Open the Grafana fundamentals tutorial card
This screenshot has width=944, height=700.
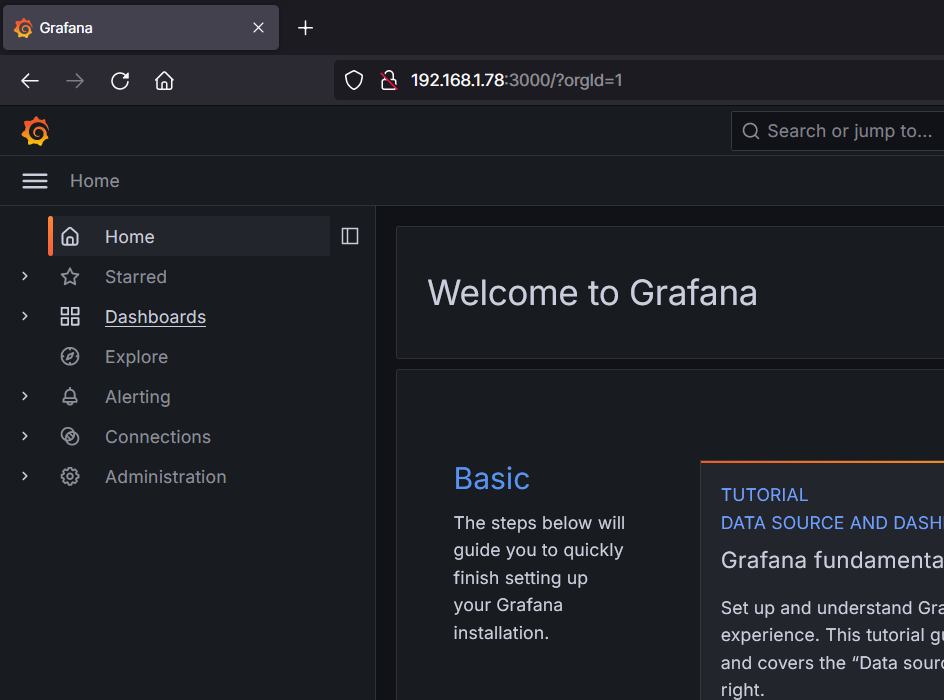tap(822, 580)
